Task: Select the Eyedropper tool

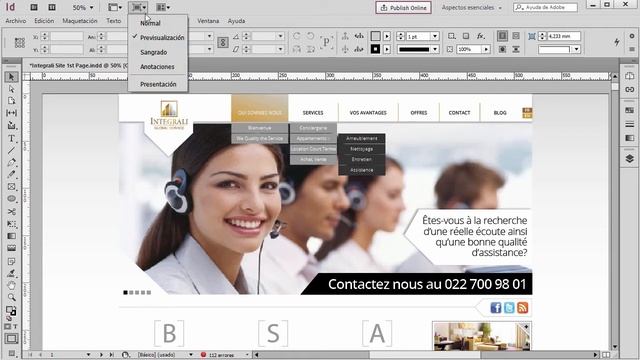Action: click(11, 273)
